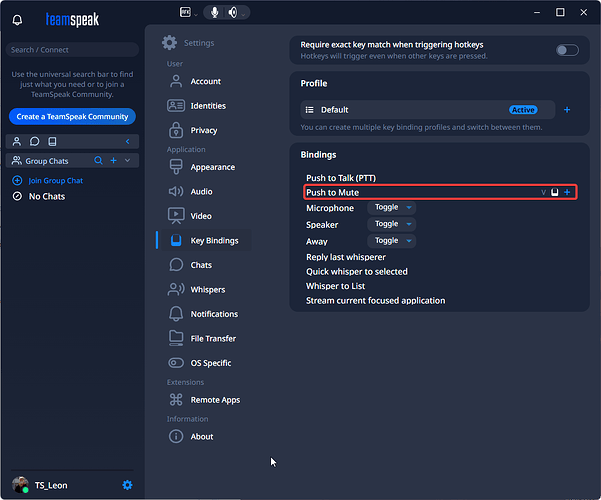Search group chats with magnifier icon
The height and width of the screenshot is (500, 601).
click(98, 161)
